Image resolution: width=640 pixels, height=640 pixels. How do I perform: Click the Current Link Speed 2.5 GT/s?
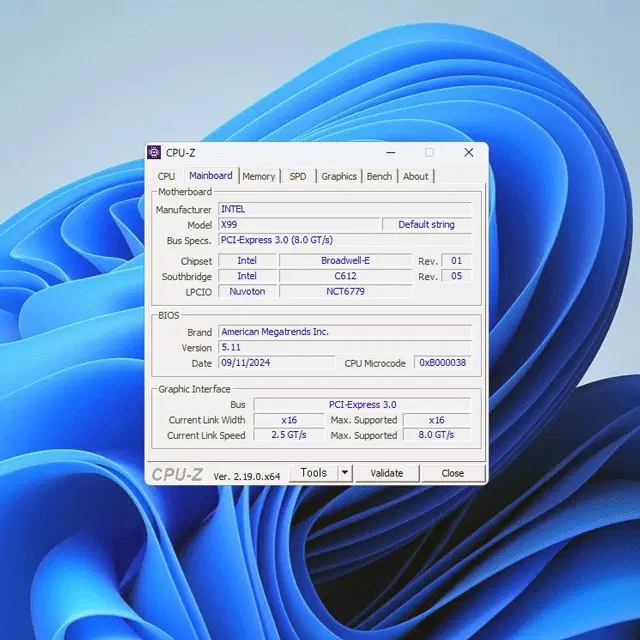tap(289, 435)
